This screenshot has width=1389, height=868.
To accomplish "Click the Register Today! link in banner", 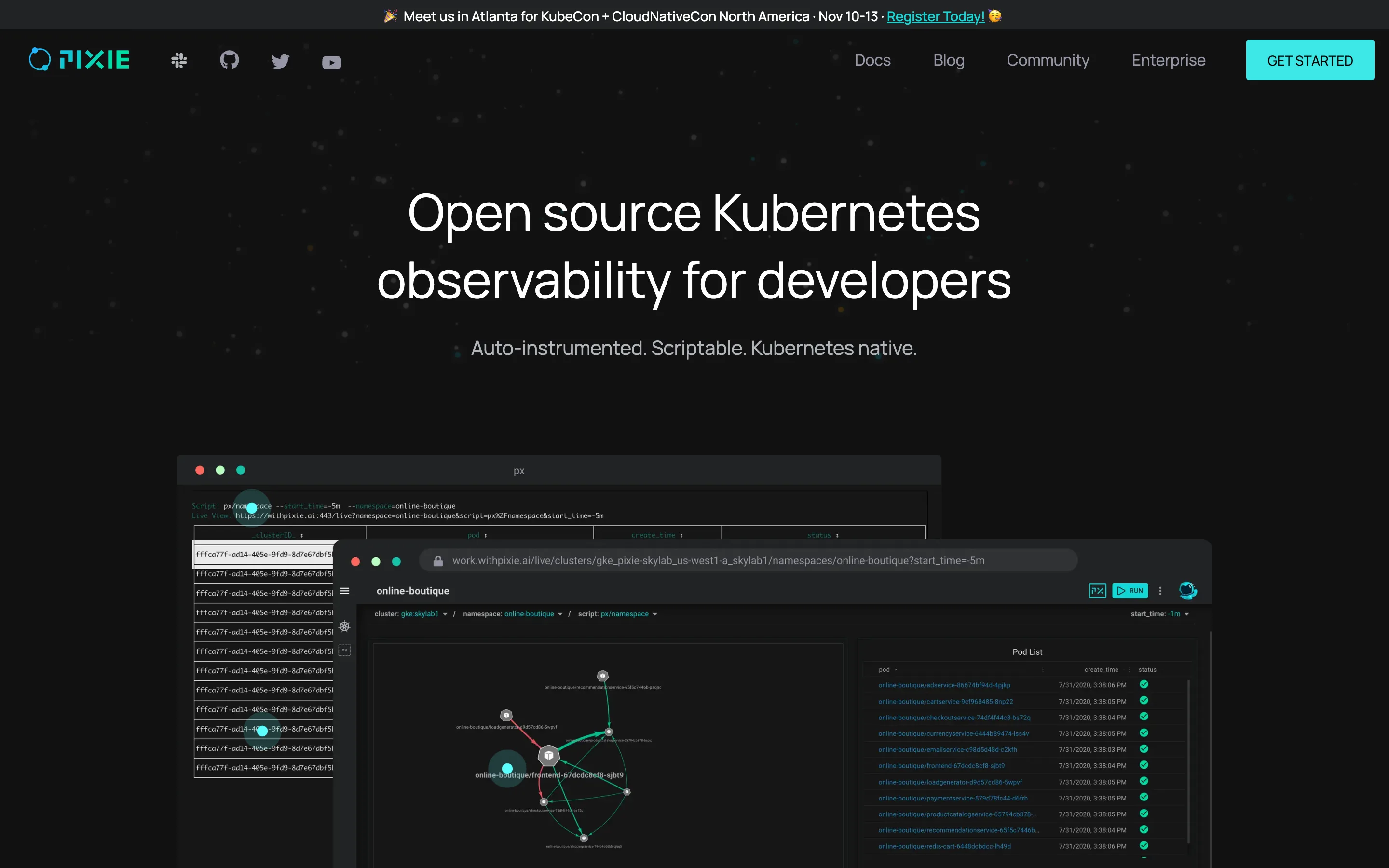I will point(936,16).
